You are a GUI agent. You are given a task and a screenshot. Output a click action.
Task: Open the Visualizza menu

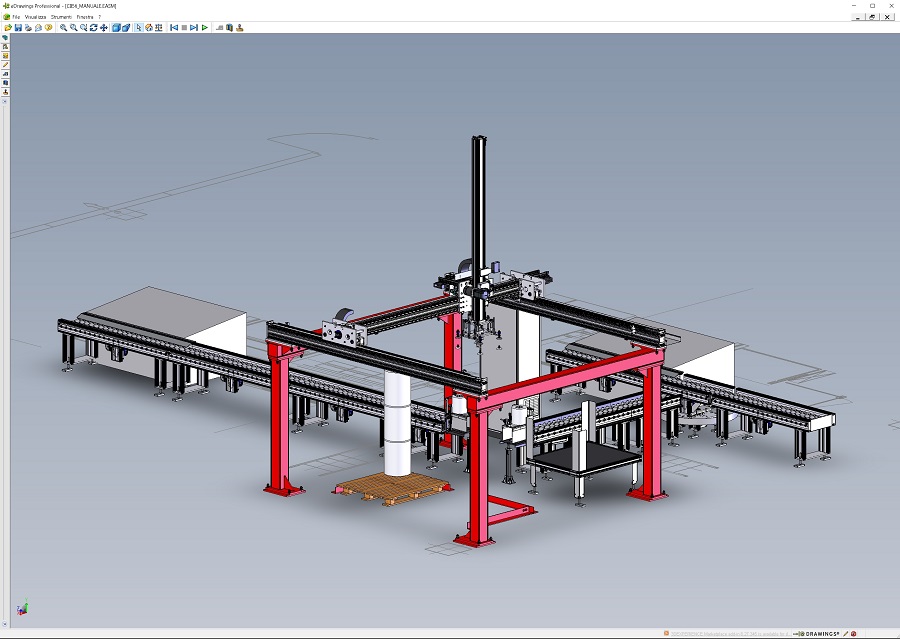pyautogui.click(x=36, y=17)
